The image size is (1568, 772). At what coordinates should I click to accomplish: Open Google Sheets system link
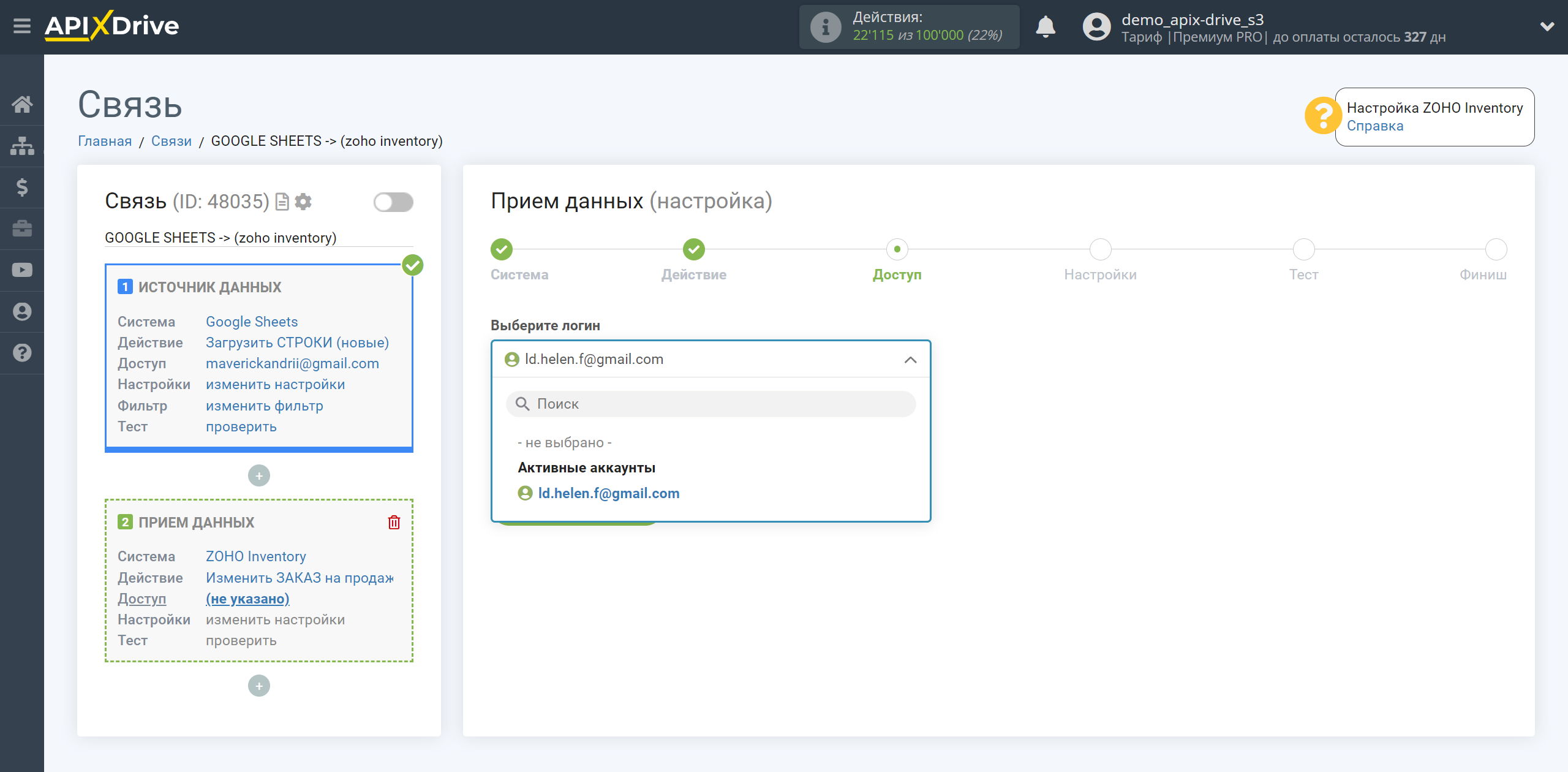coord(252,322)
